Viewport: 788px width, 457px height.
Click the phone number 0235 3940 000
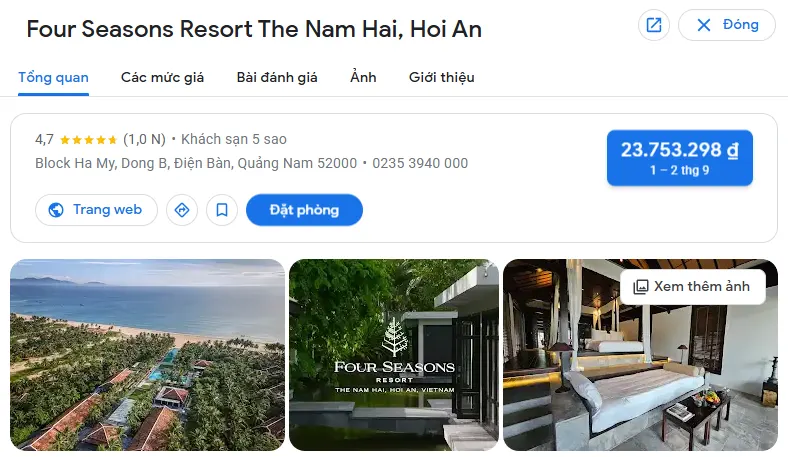point(420,163)
